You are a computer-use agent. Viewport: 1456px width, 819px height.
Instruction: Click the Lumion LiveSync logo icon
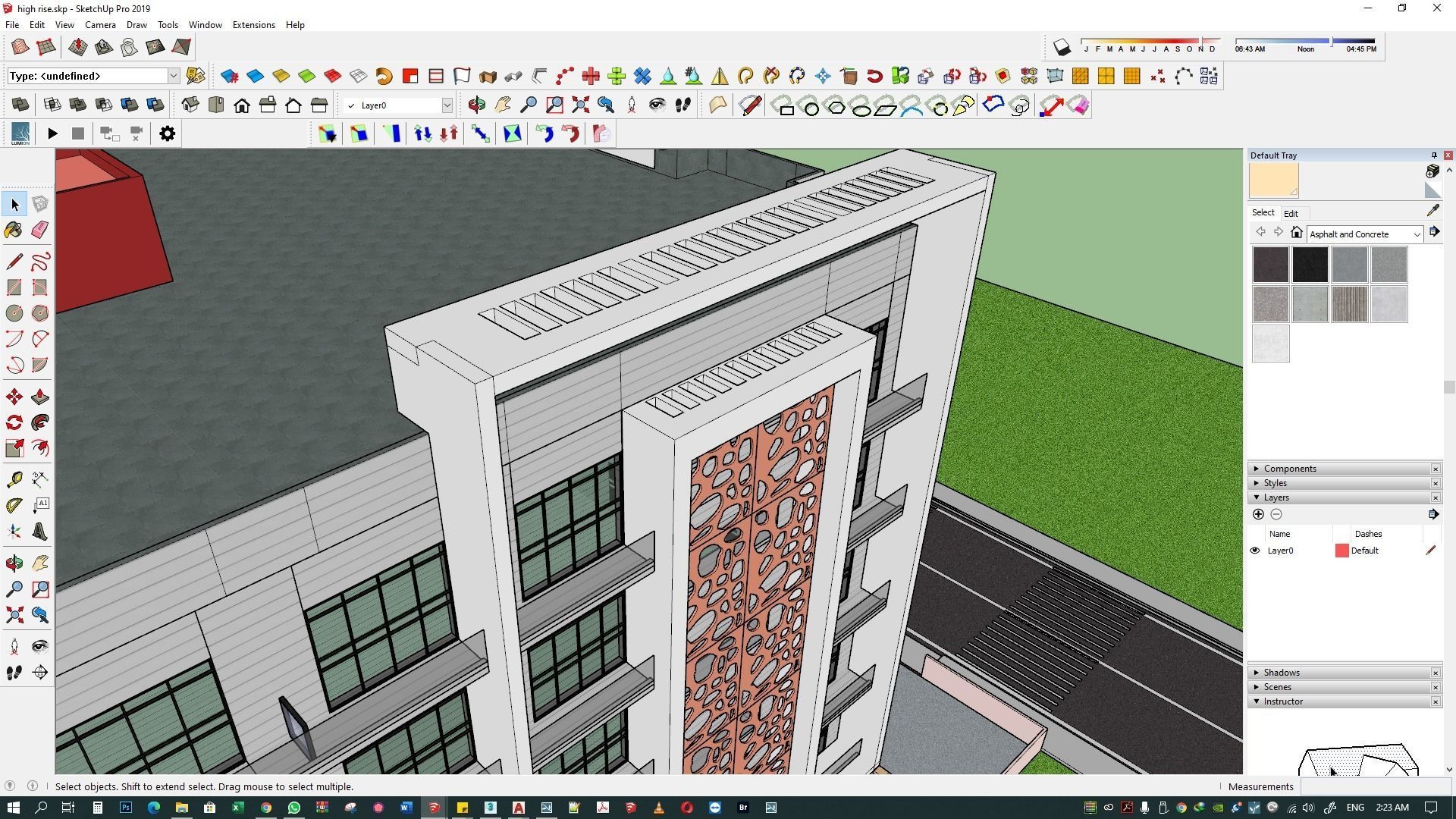(20, 133)
